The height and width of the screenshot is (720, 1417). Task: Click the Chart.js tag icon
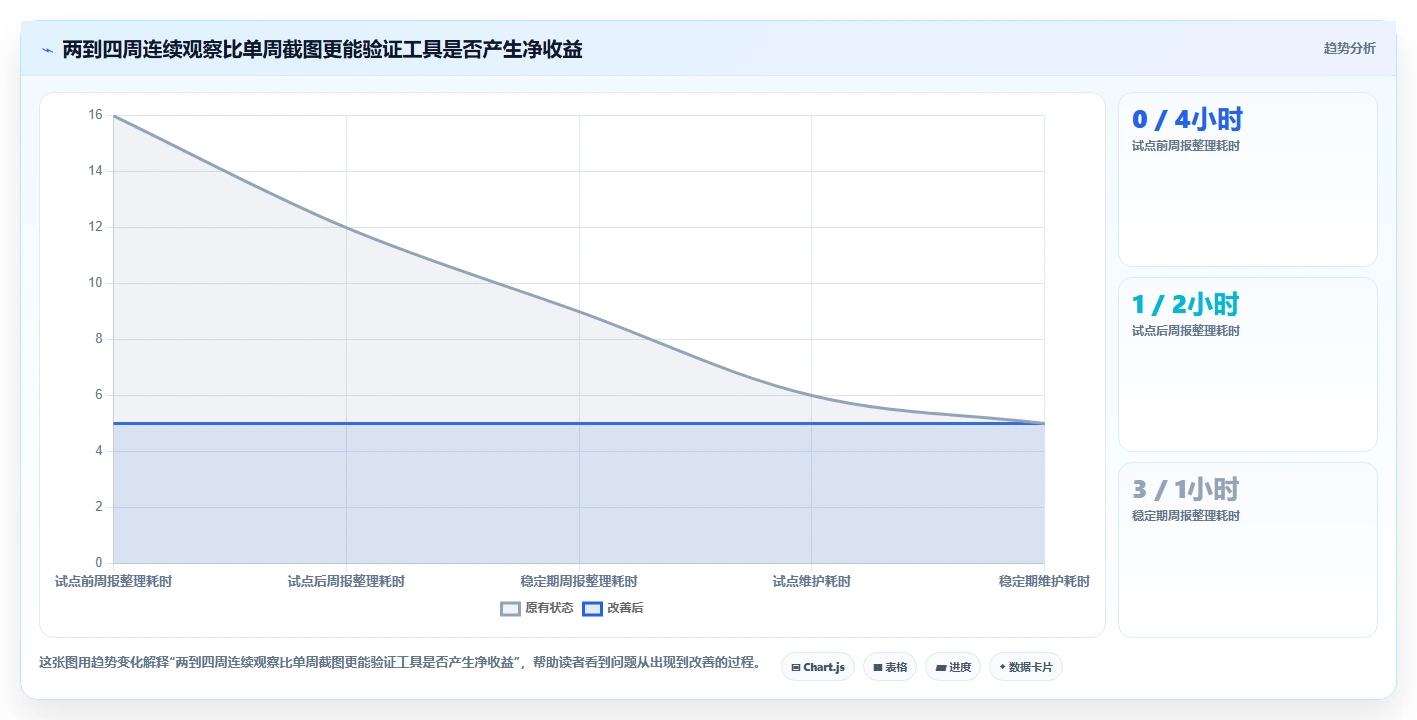[796, 667]
